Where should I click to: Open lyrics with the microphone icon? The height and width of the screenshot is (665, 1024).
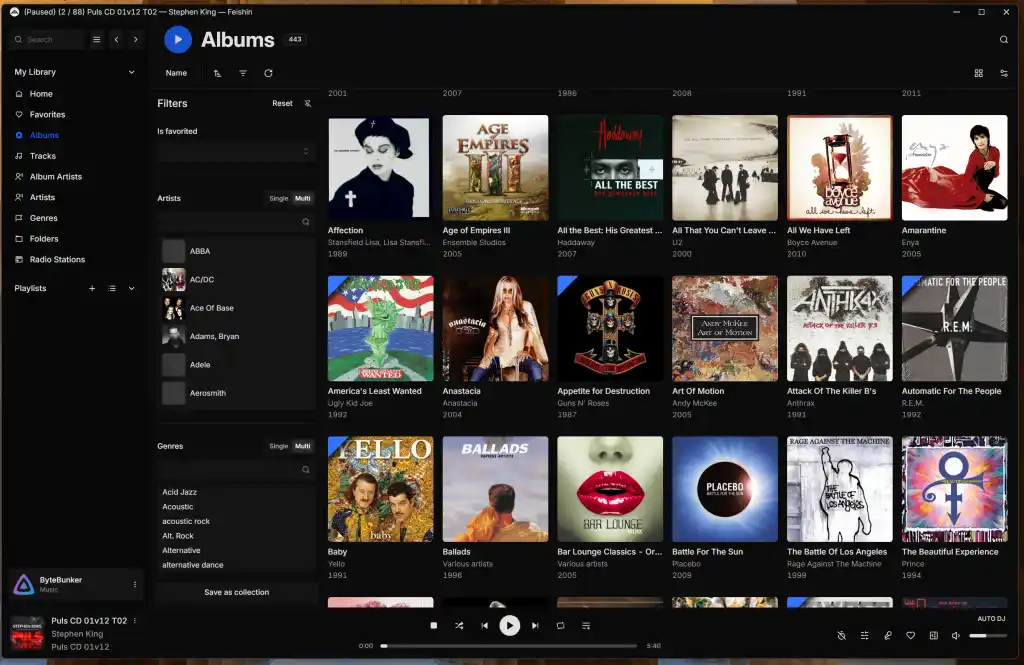click(887, 635)
